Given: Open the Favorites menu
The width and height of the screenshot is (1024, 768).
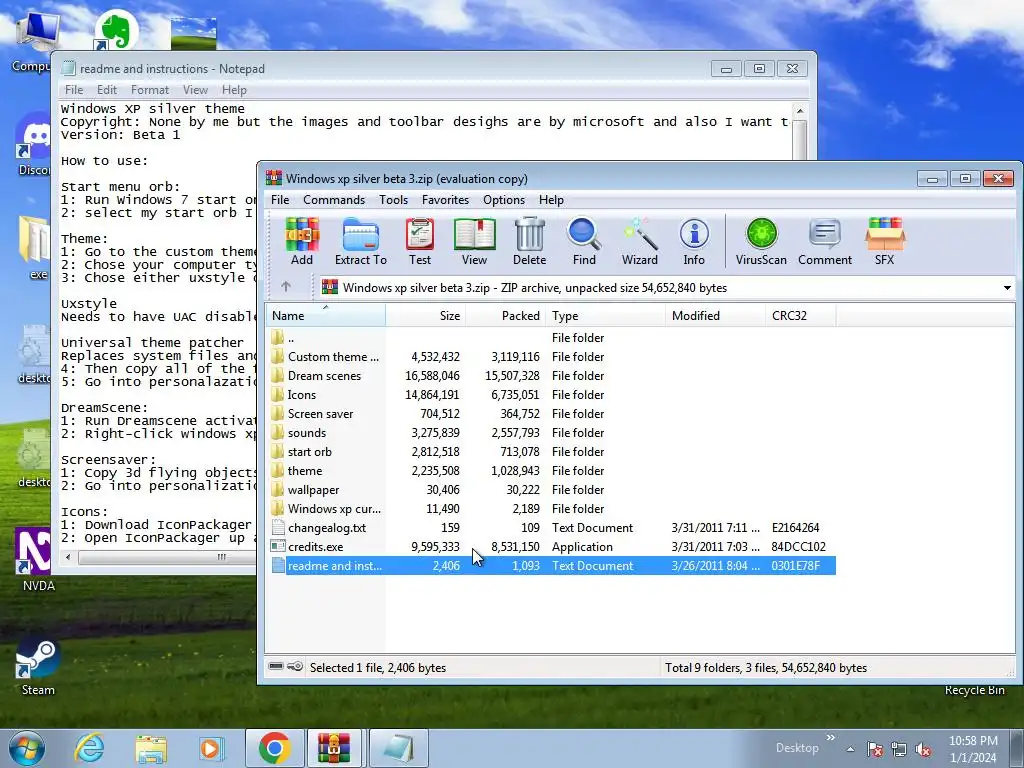Looking at the screenshot, I should coord(445,200).
